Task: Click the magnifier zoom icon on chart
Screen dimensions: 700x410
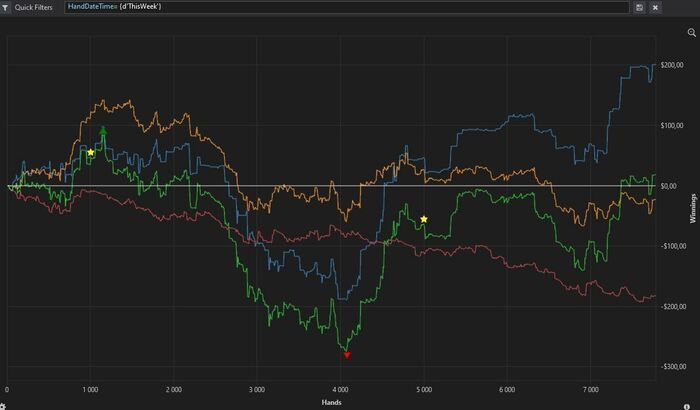Action: (692, 33)
